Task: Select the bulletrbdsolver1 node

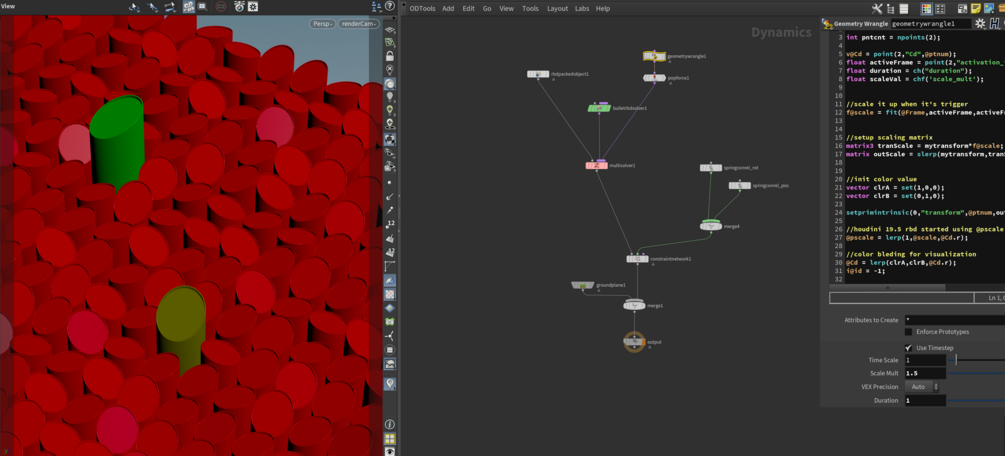Action: click(x=599, y=108)
